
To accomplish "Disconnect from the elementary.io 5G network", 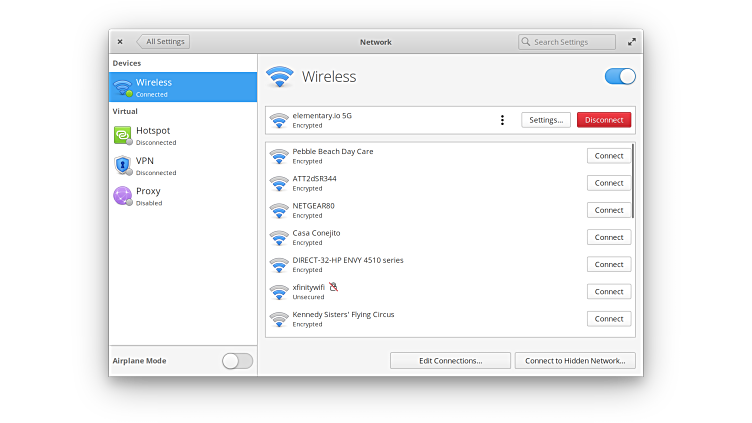I will [x=604, y=120].
